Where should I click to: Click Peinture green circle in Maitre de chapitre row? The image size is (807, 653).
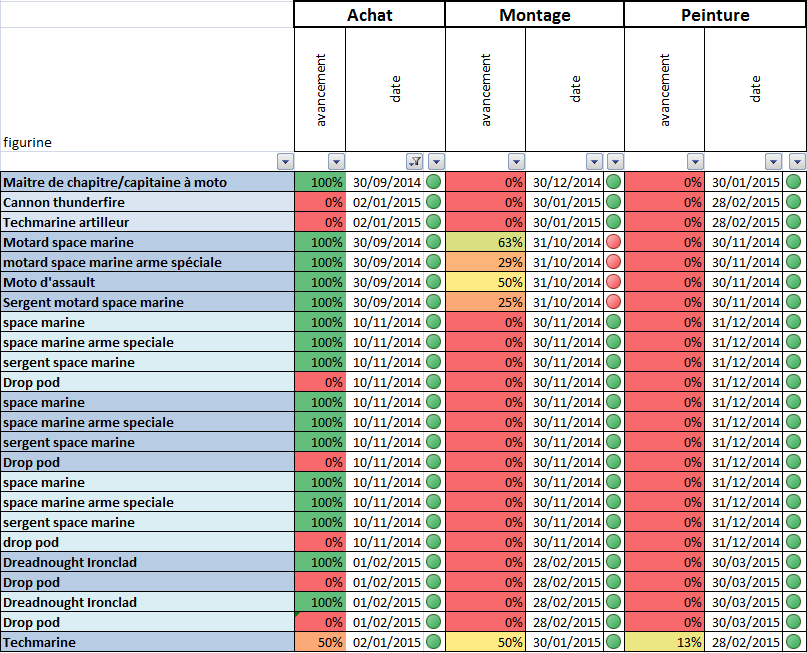(794, 182)
